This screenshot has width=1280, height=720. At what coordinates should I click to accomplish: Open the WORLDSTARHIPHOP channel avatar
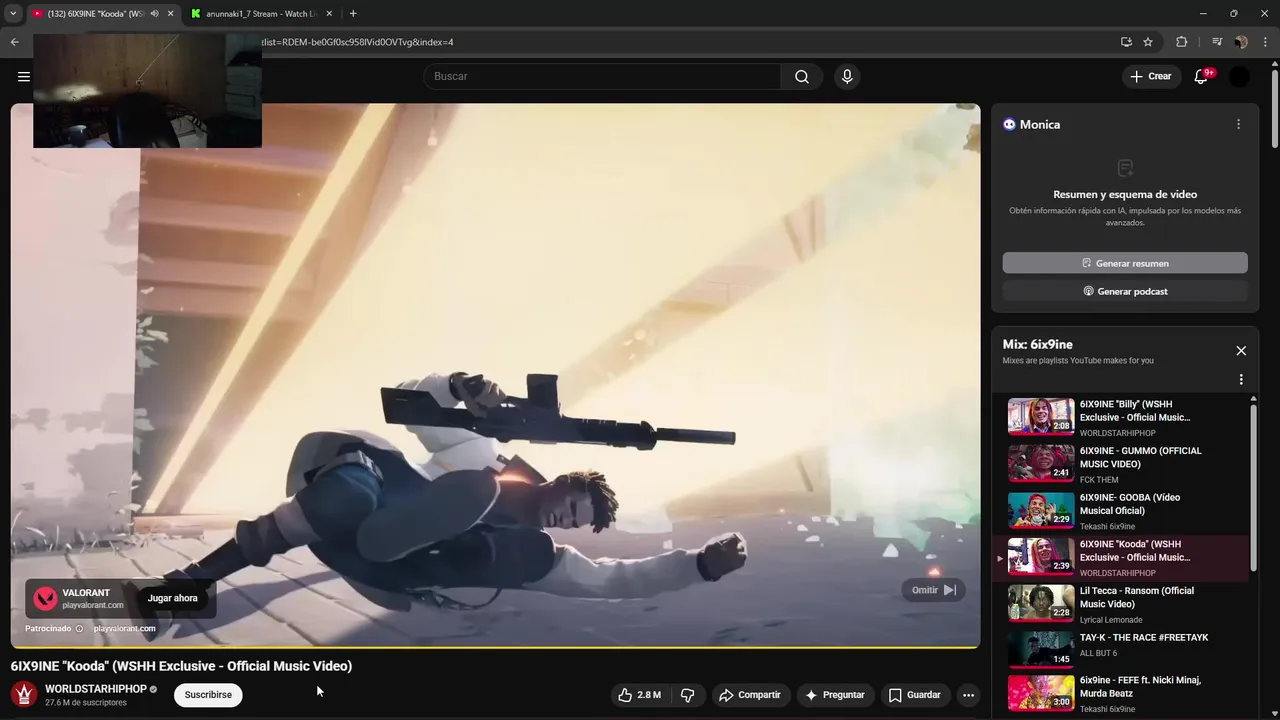tap(24, 694)
